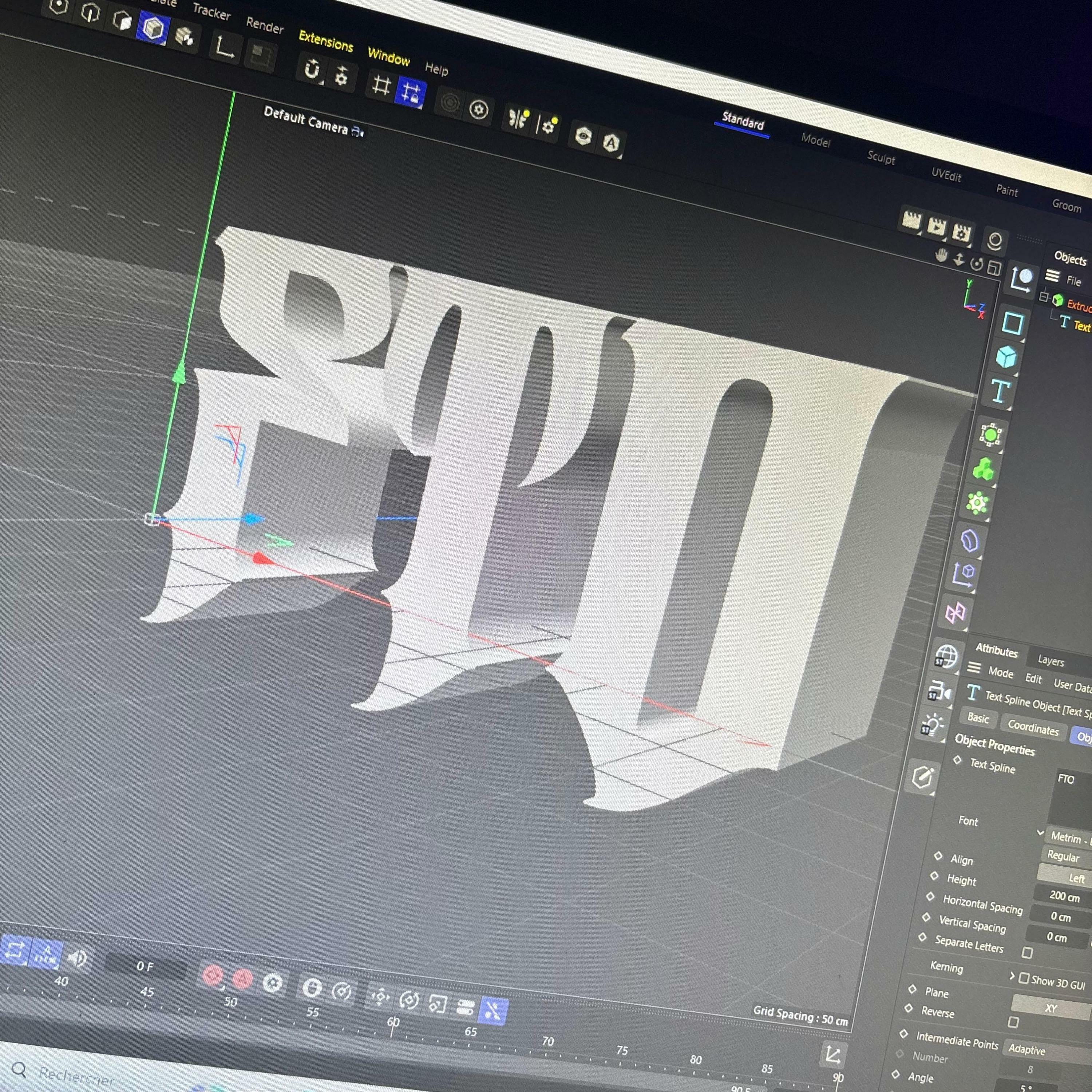Image resolution: width=1092 pixels, height=1092 pixels.
Task: Toggle the red record keyframe button
Action: (x=213, y=975)
